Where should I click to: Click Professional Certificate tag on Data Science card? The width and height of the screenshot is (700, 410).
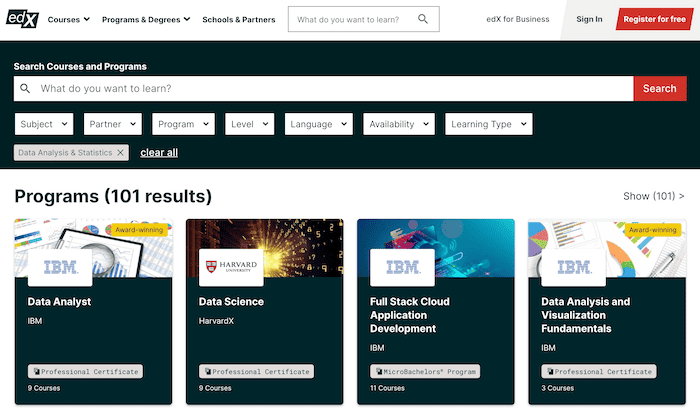[257, 372]
